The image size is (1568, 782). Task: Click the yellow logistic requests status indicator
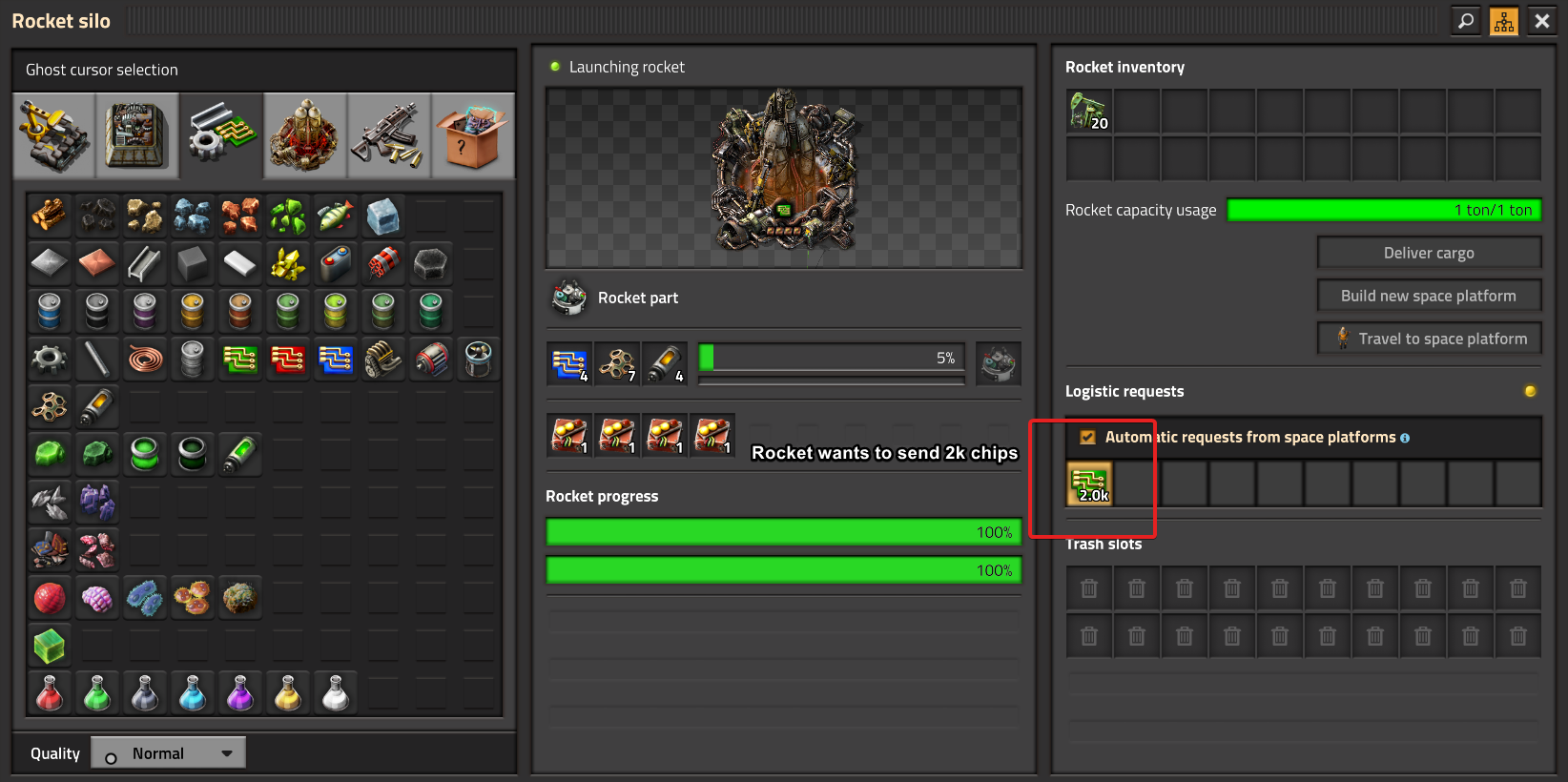(x=1530, y=391)
